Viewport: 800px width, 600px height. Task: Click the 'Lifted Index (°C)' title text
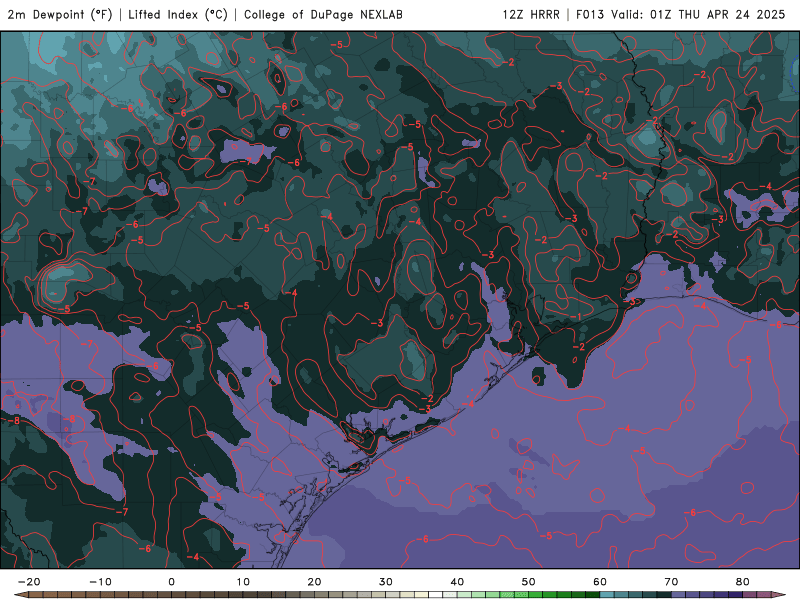point(178,14)
